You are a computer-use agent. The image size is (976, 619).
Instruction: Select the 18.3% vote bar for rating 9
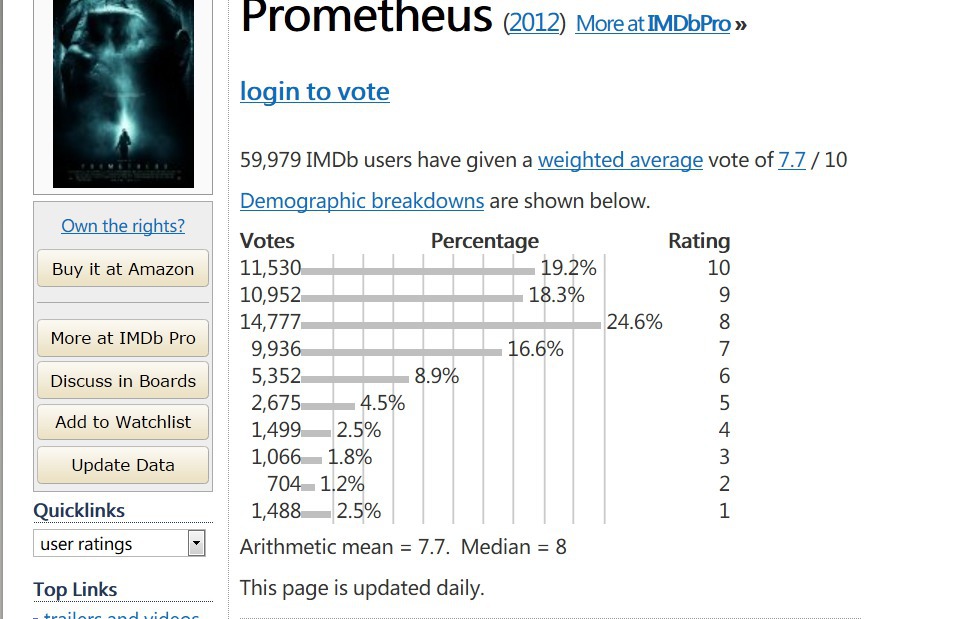(x=412, y=297)
